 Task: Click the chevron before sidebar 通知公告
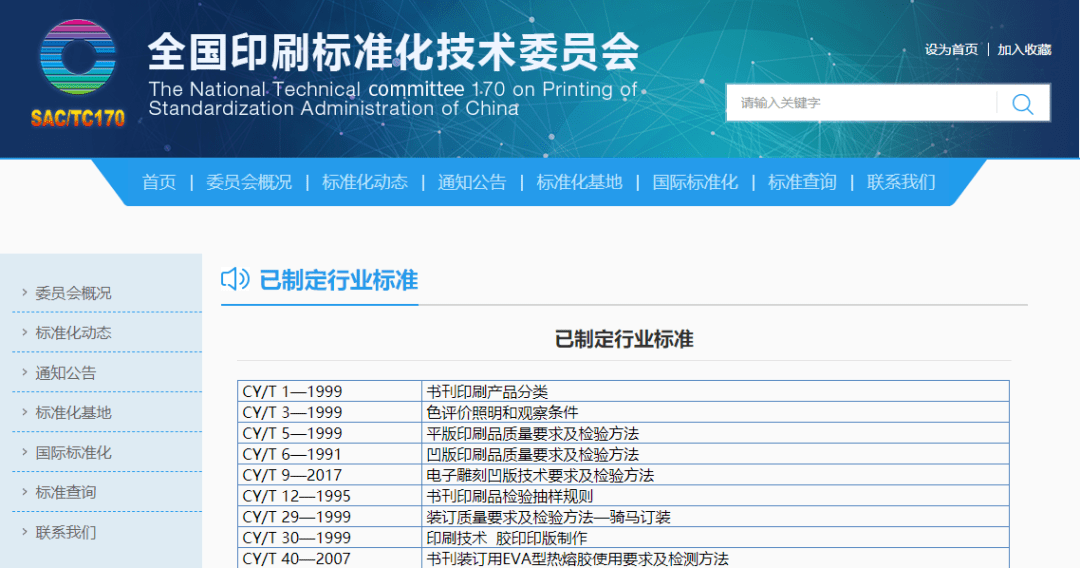pos(24,372)
